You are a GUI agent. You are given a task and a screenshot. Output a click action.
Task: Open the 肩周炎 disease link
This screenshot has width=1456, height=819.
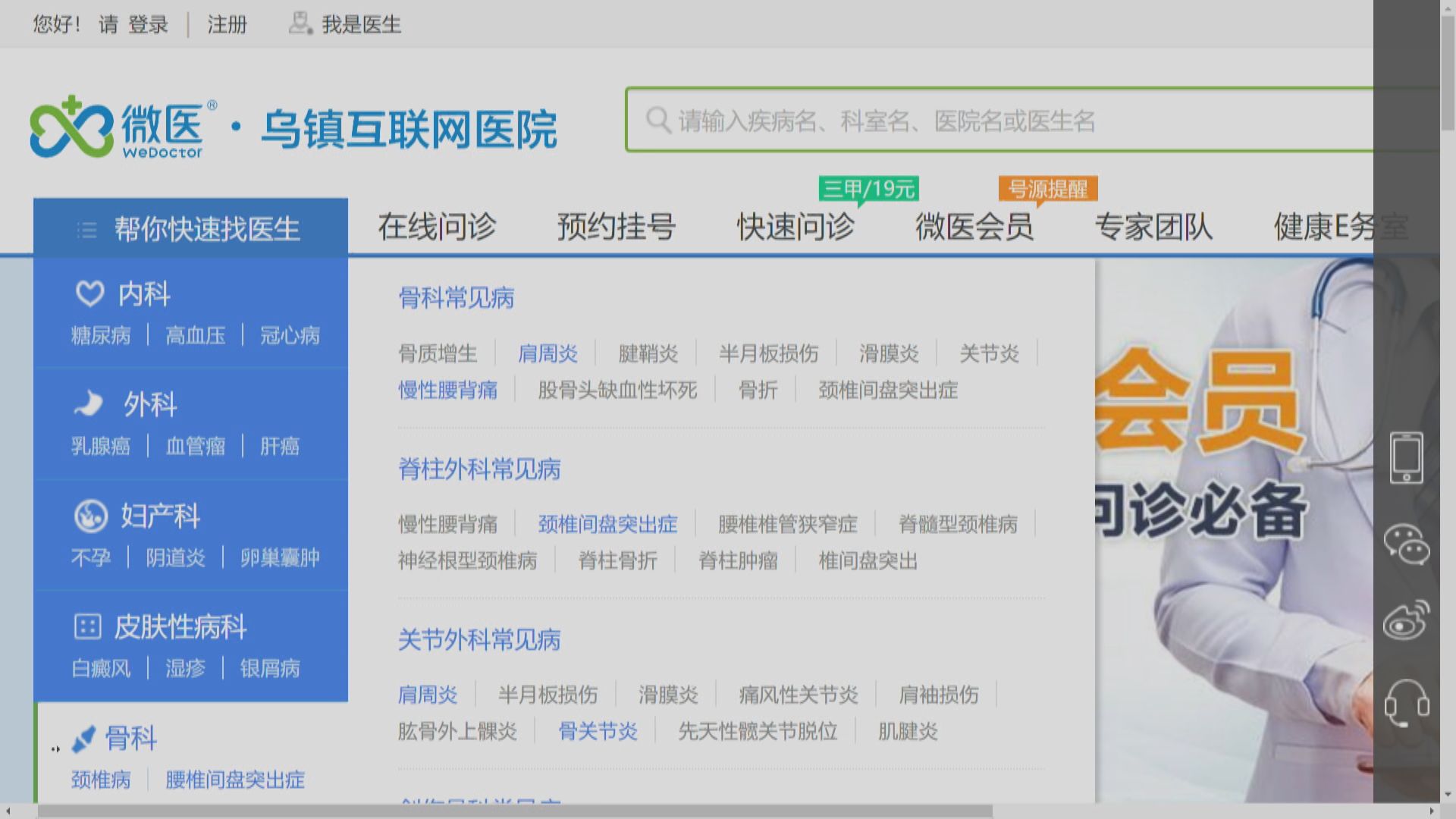click(x=548, y=353)
